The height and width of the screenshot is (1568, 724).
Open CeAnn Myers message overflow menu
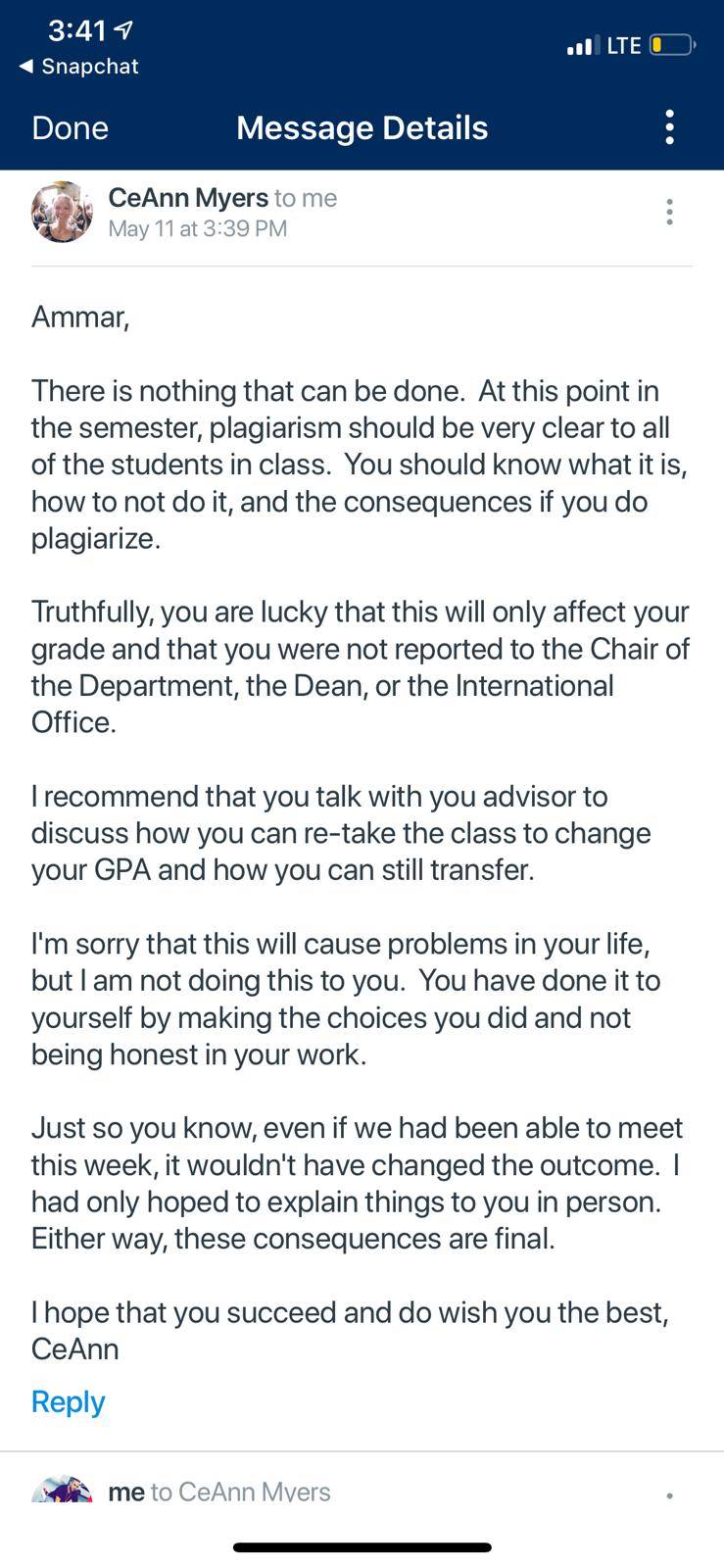669,212
